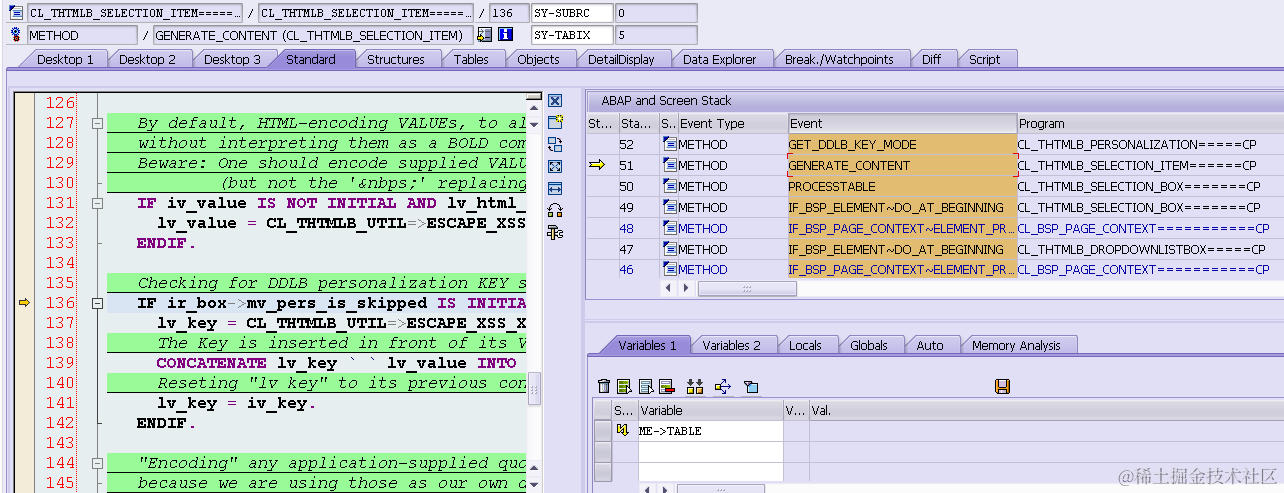This screenshot has width=1284, height=493.
Task: Click source editor vertical scrollbar thumb
Action: (x=534, y=387)
